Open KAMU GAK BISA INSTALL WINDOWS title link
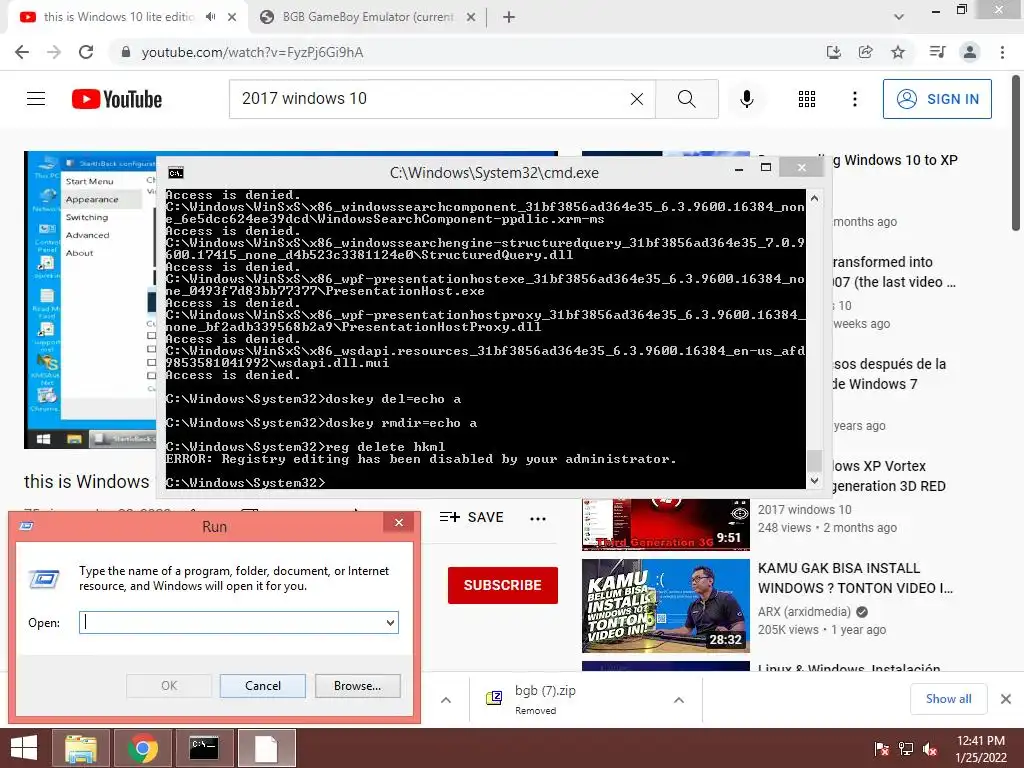The image size is (1024, 768). click(x=855, y=578)
